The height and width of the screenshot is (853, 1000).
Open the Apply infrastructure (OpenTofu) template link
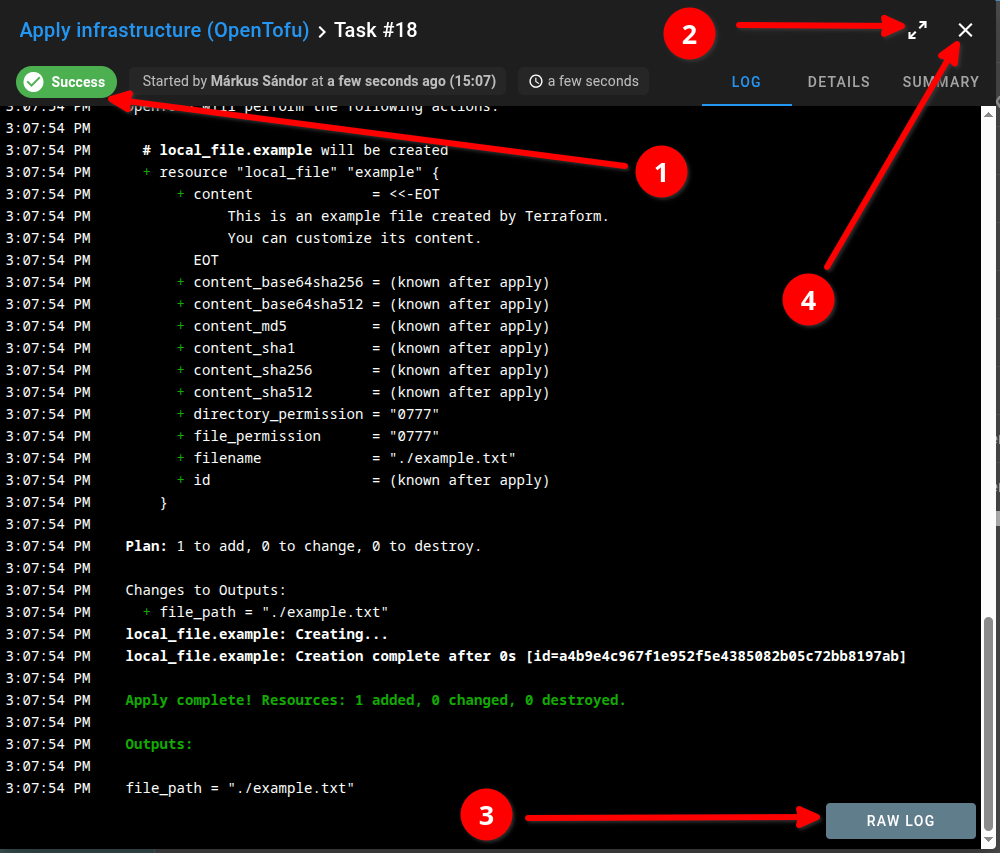click(x=165, y=30)
